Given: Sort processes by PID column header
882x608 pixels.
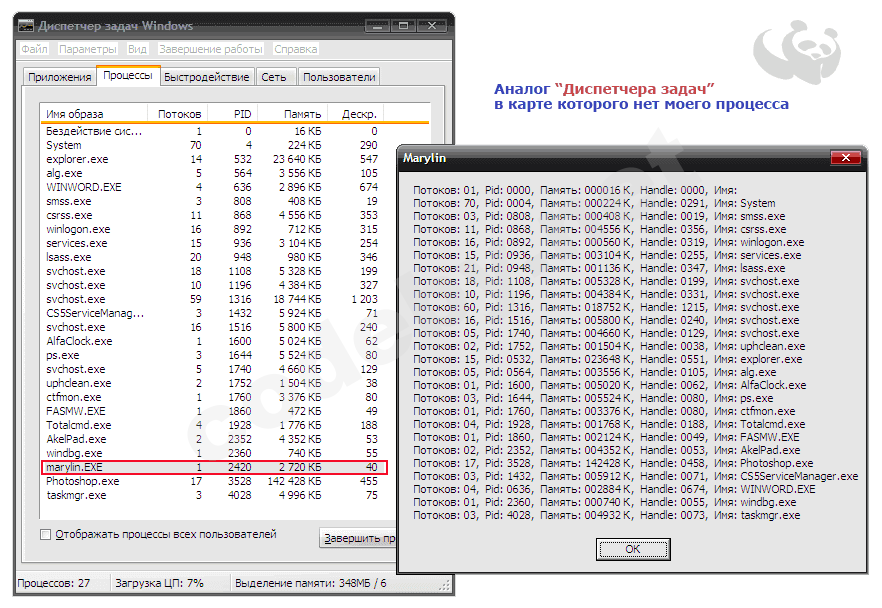Looking at the screenshot, I should point(241,114).
